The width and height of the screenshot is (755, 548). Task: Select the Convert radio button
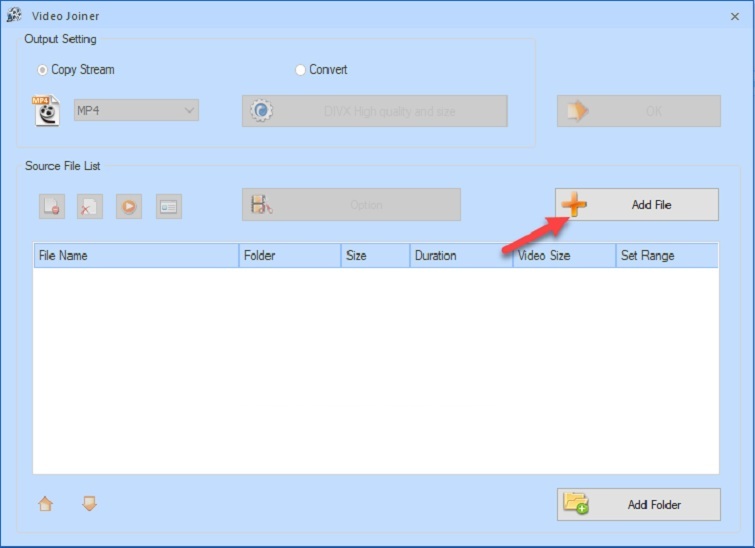coord(300,70)
